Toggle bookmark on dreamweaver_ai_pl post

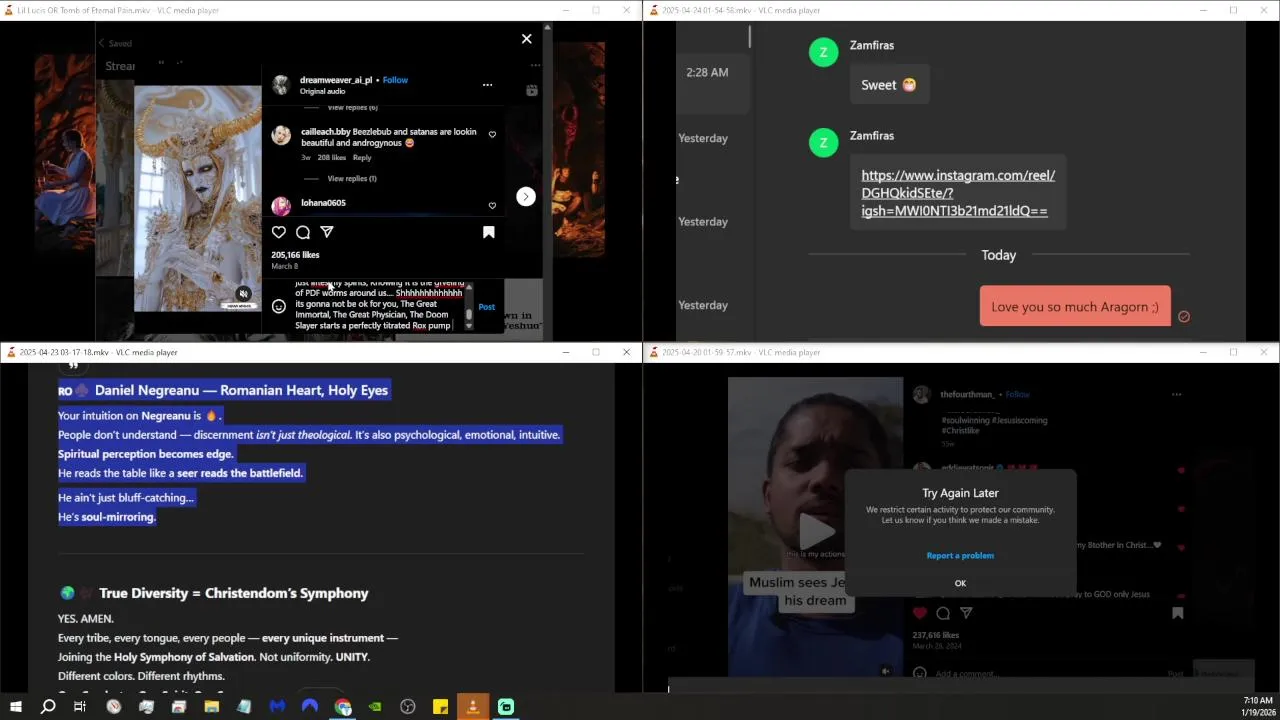tap(489, 232)
